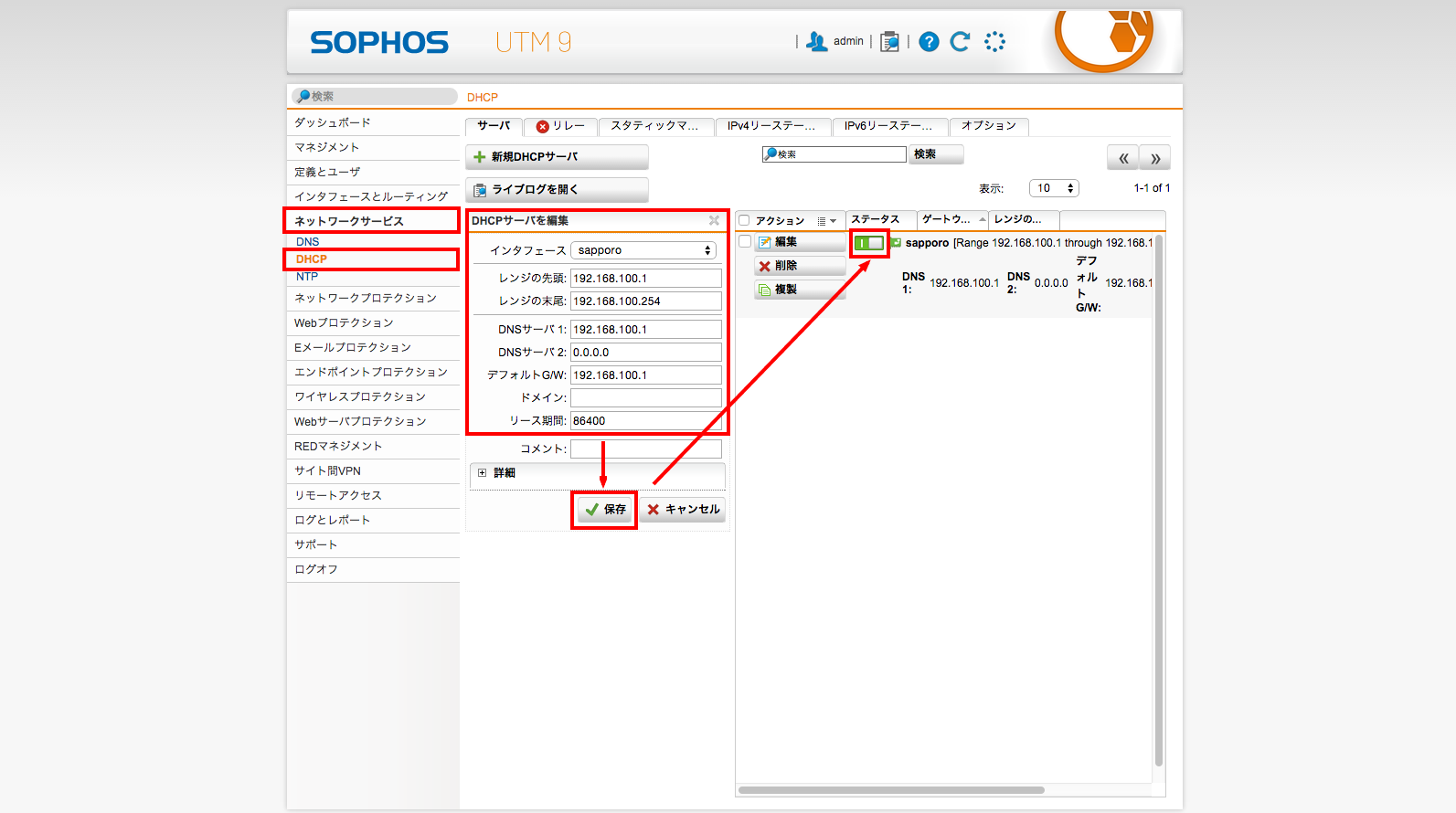Screen dimensions: 1456x813
Task: Click the デフォルトG/W field
Action: (645, 375)
